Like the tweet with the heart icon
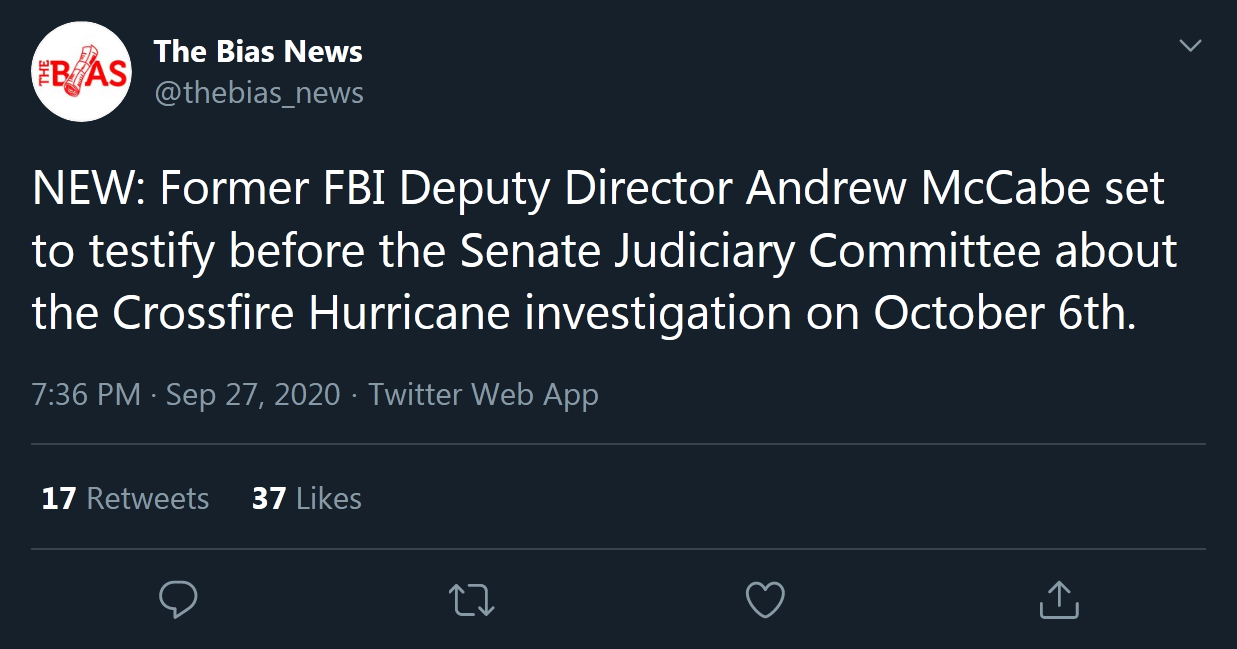Image resolution: width=1237 pixels, height=649 pixels. (x=765, y=600)
